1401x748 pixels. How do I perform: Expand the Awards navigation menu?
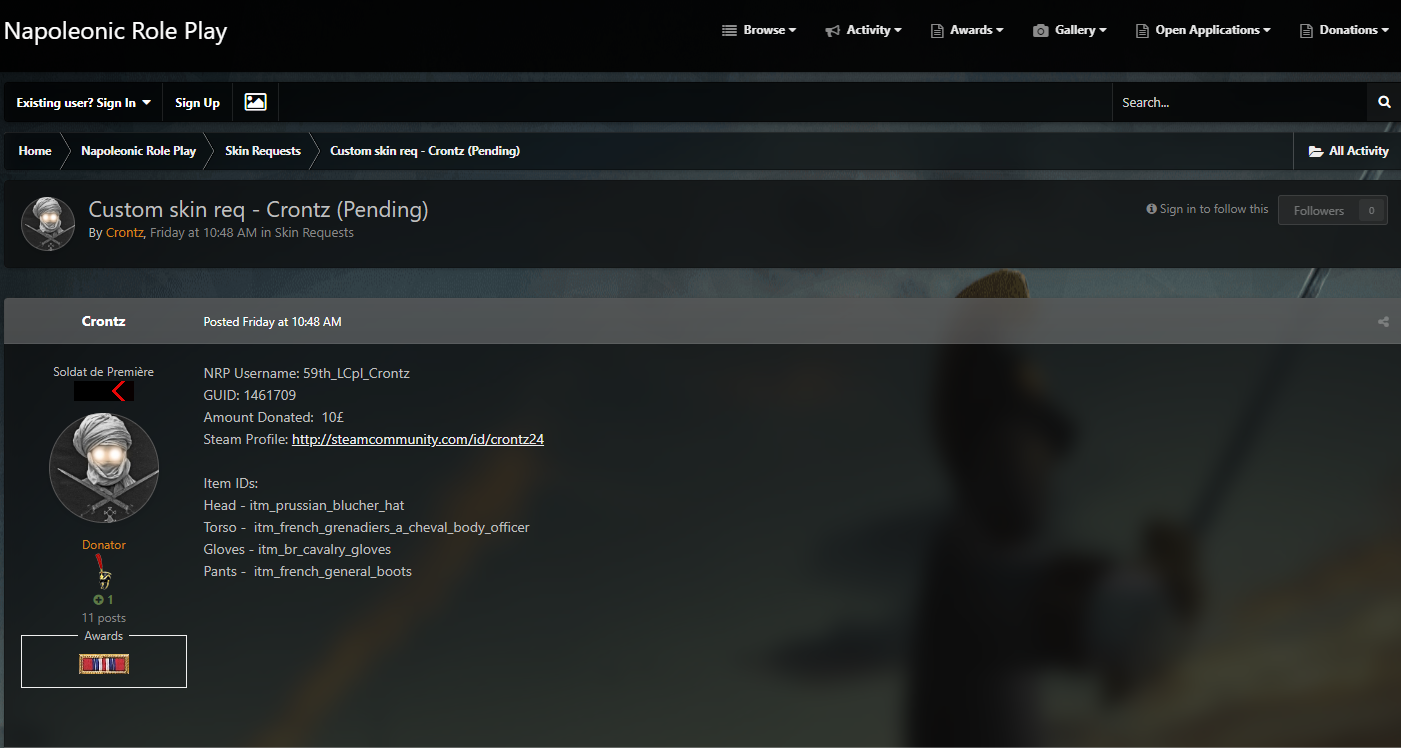point(967,30)
